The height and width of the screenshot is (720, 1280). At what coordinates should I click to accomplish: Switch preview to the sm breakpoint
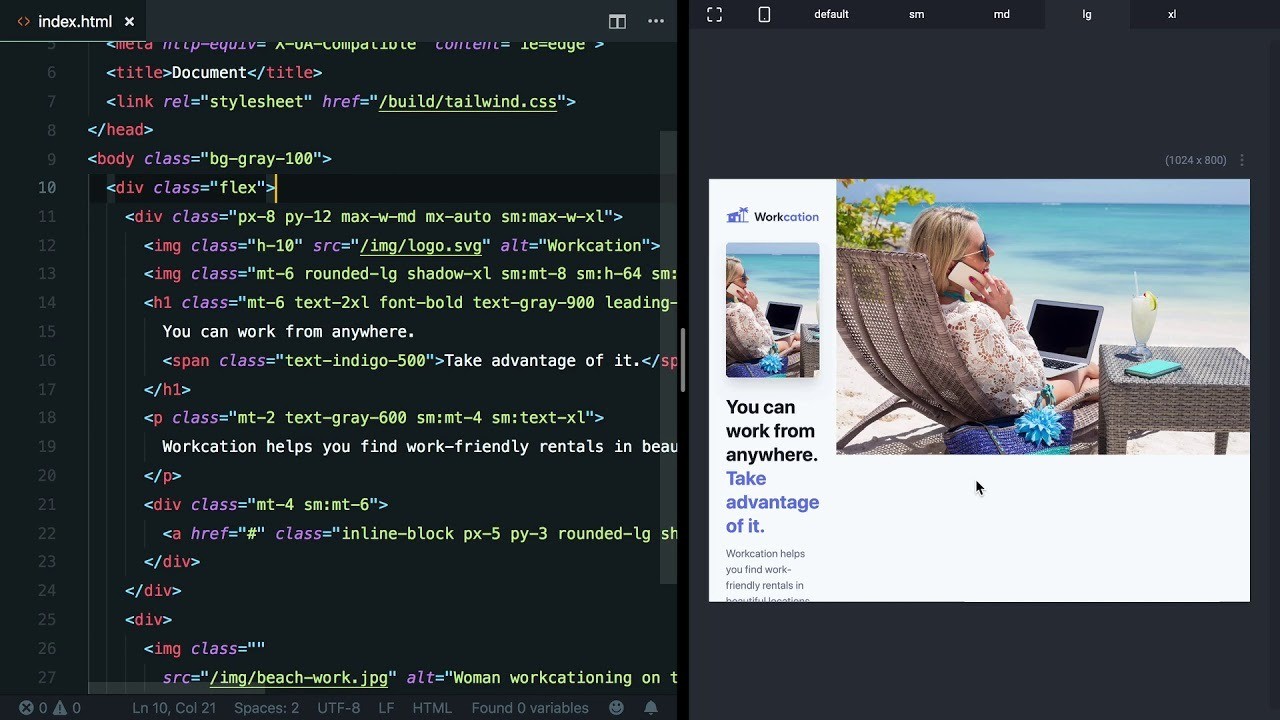[916, 14]
